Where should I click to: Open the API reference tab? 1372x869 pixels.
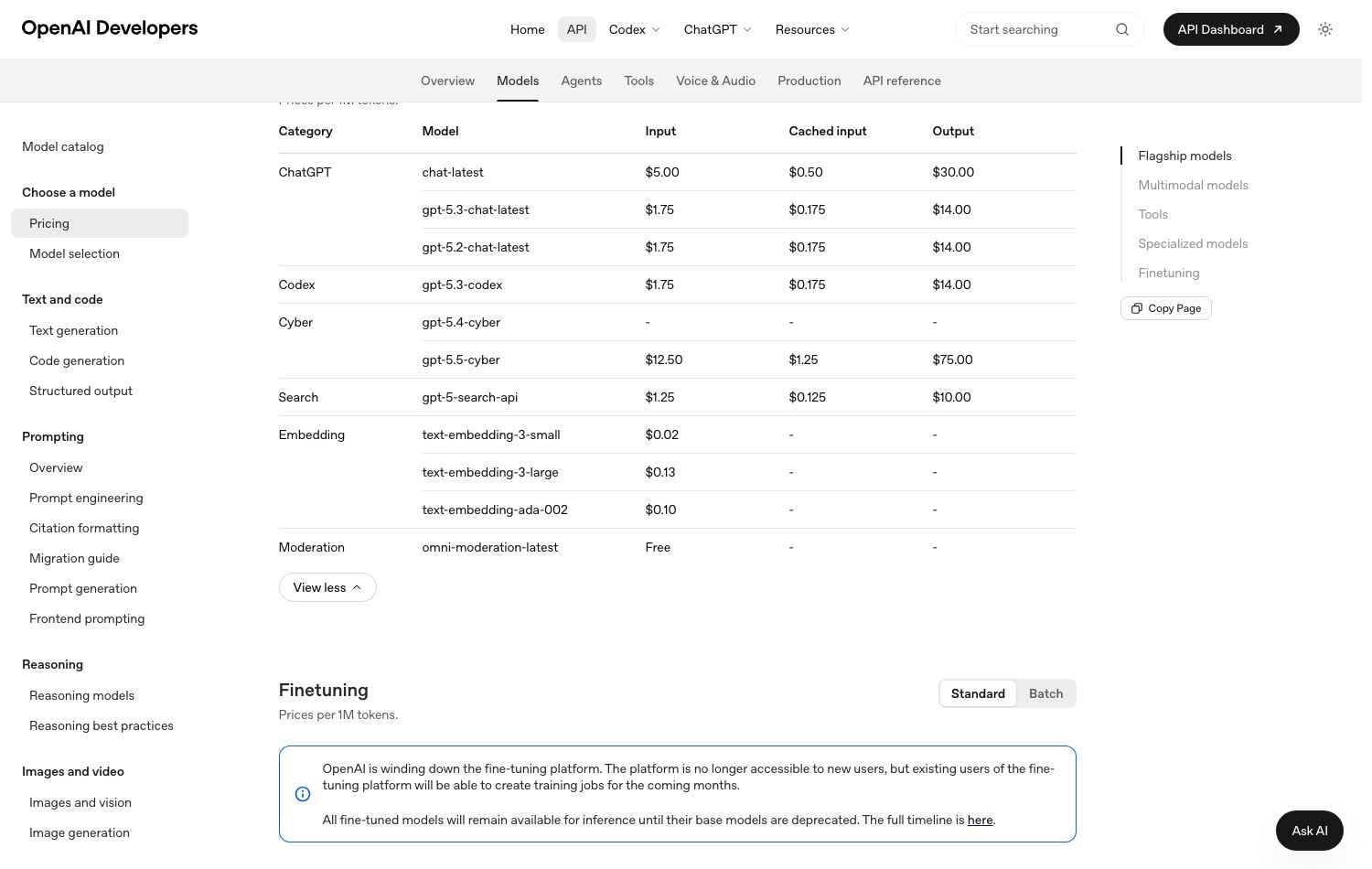(x=902, y=80)
